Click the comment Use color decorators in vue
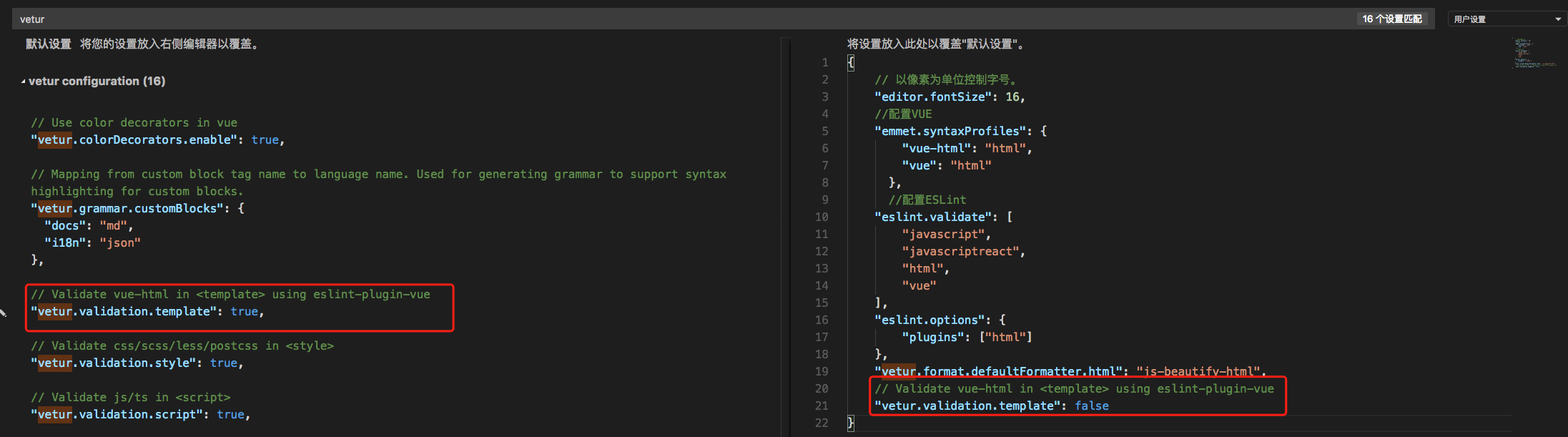Screen dimensions: 1568x437 point(134,123)
